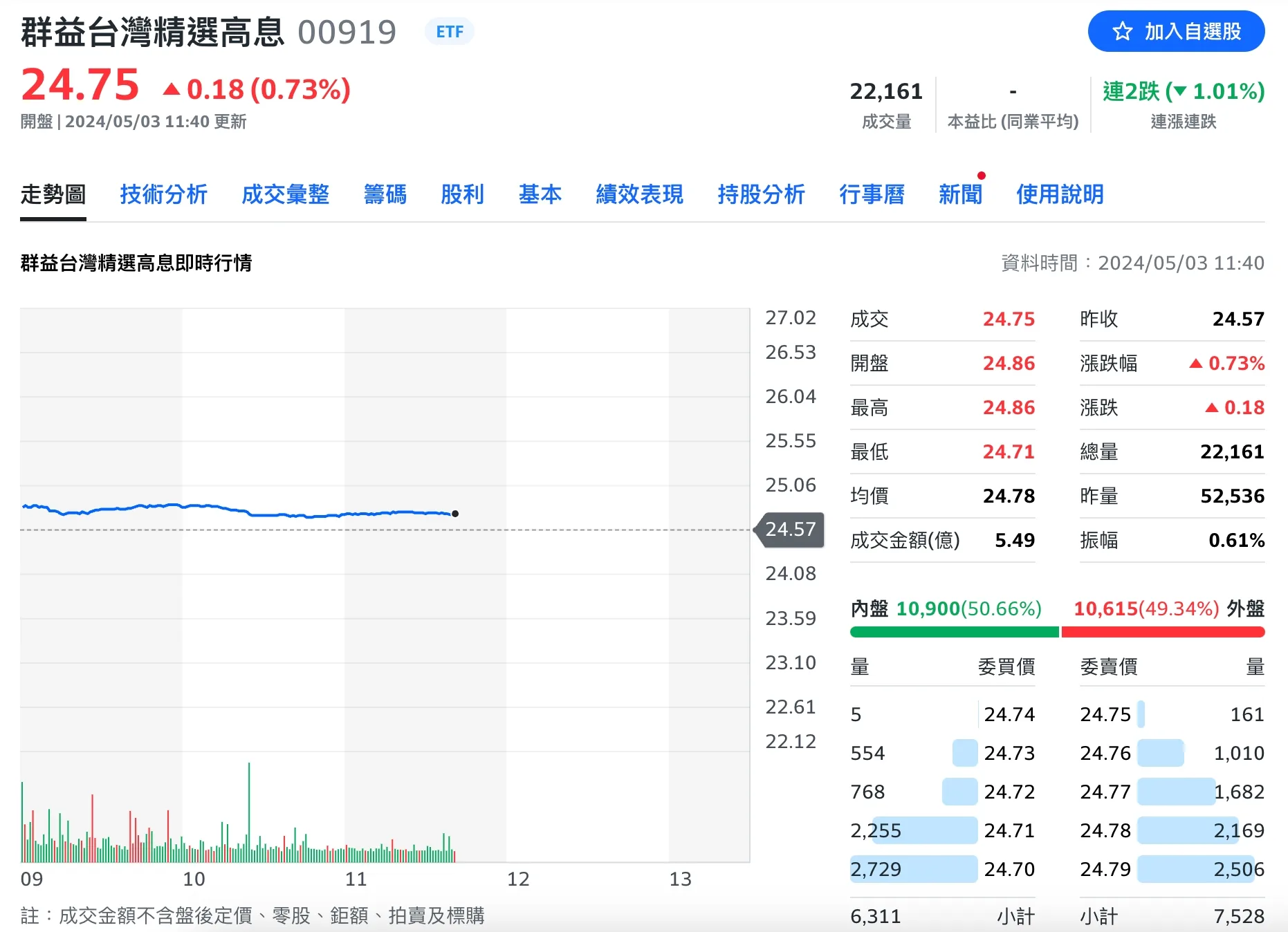Click the 成交金額(億) value 5.49
The image size is (1288, 932).
click(1015, 540)
